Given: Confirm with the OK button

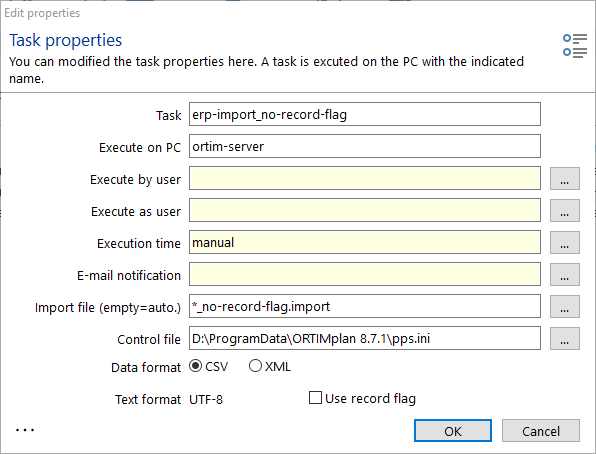Looking at the screenshot, I should coord(453,431).
